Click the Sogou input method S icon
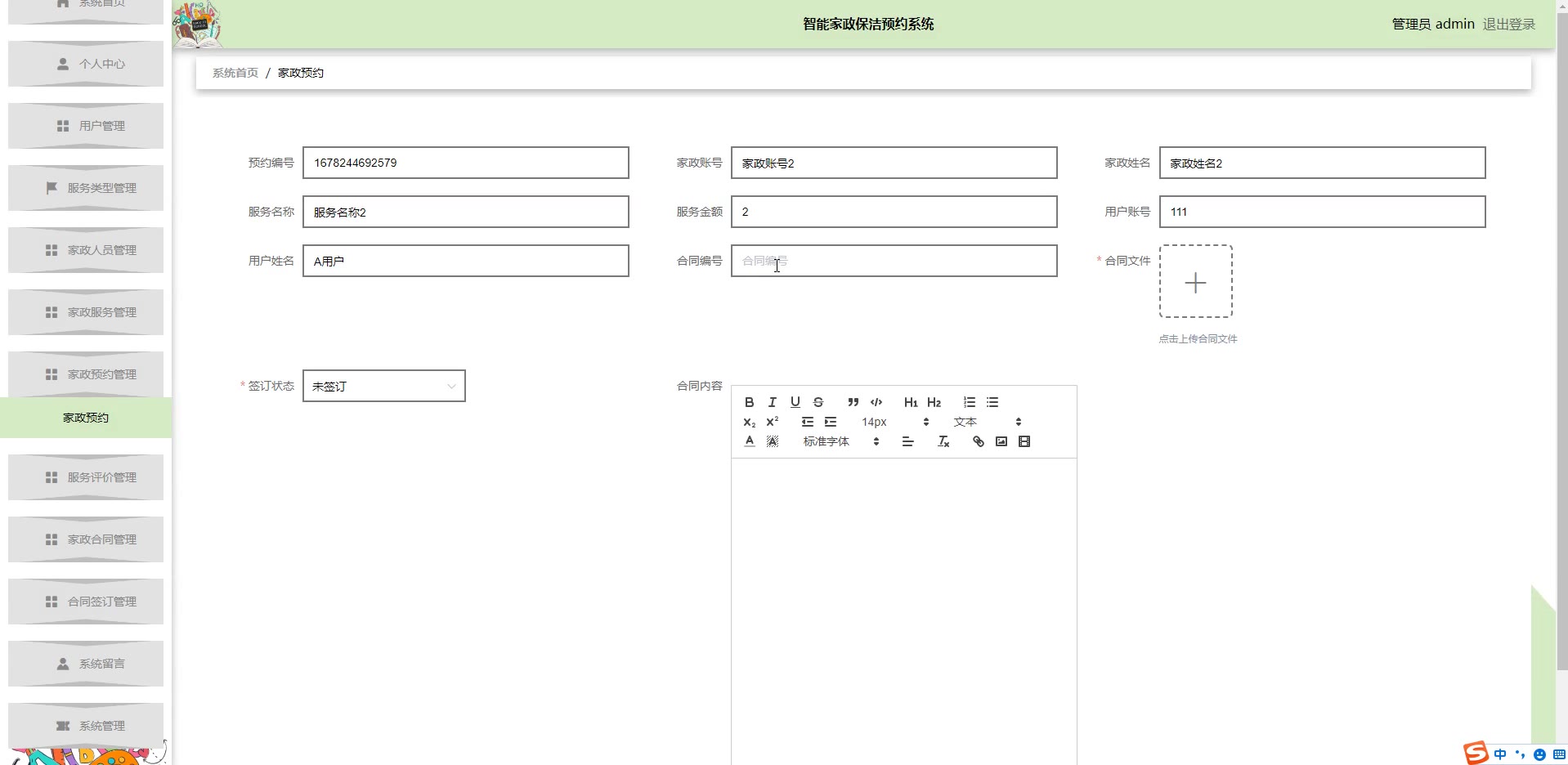The image size is (1568, 765). pos(1476,753)
